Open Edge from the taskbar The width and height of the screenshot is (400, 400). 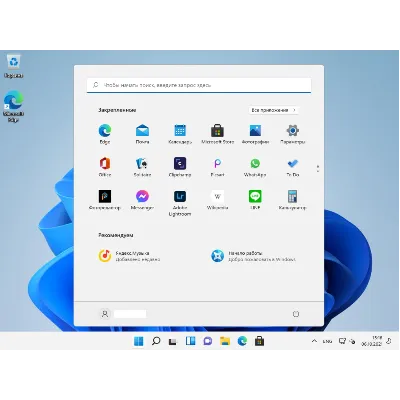[242, 341]
